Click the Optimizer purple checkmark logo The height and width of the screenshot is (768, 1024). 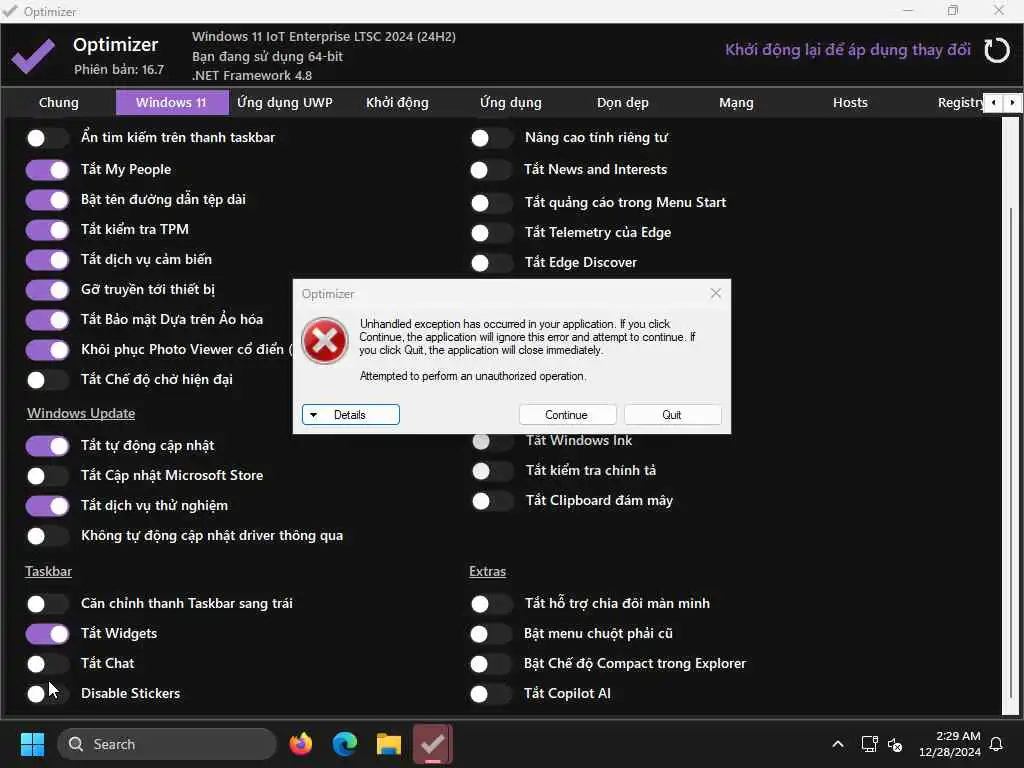(x=33, y=56)
